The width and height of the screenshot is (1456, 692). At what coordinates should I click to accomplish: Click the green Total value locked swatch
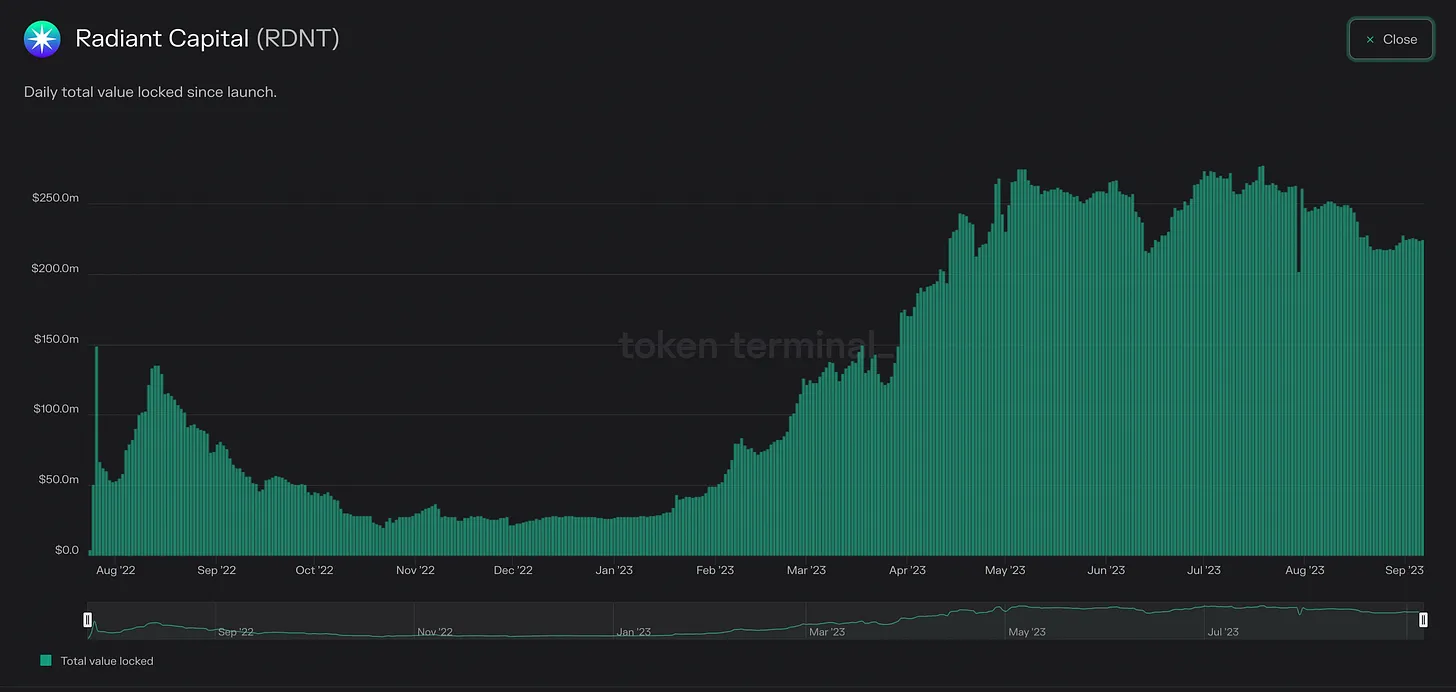tap(45, 661)
